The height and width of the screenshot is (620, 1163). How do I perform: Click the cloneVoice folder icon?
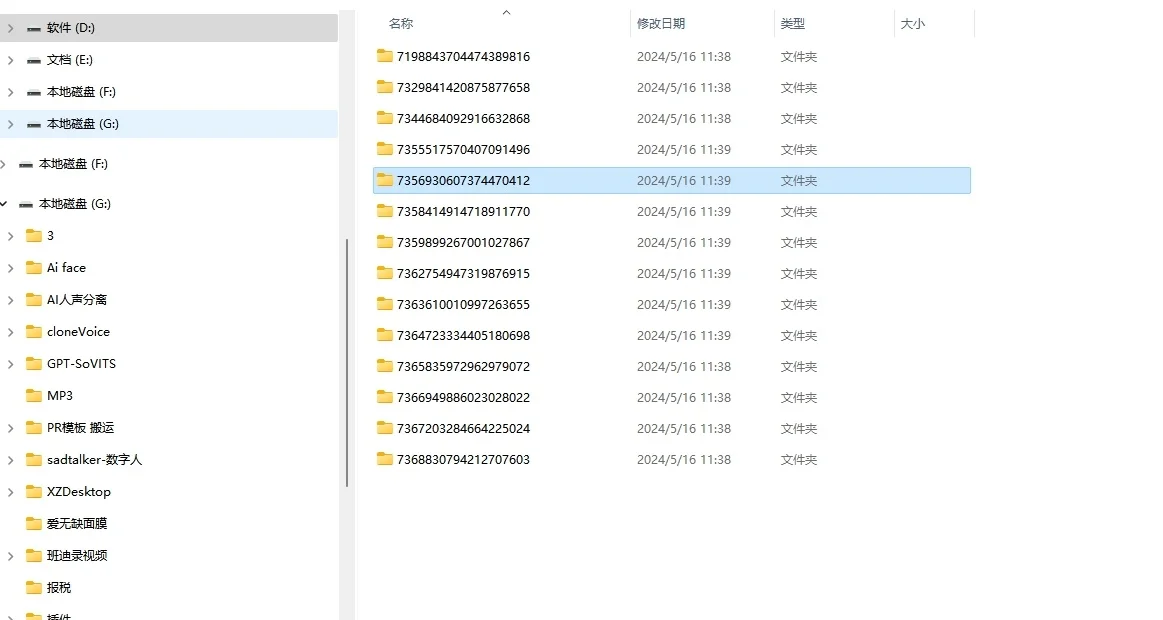34,331
